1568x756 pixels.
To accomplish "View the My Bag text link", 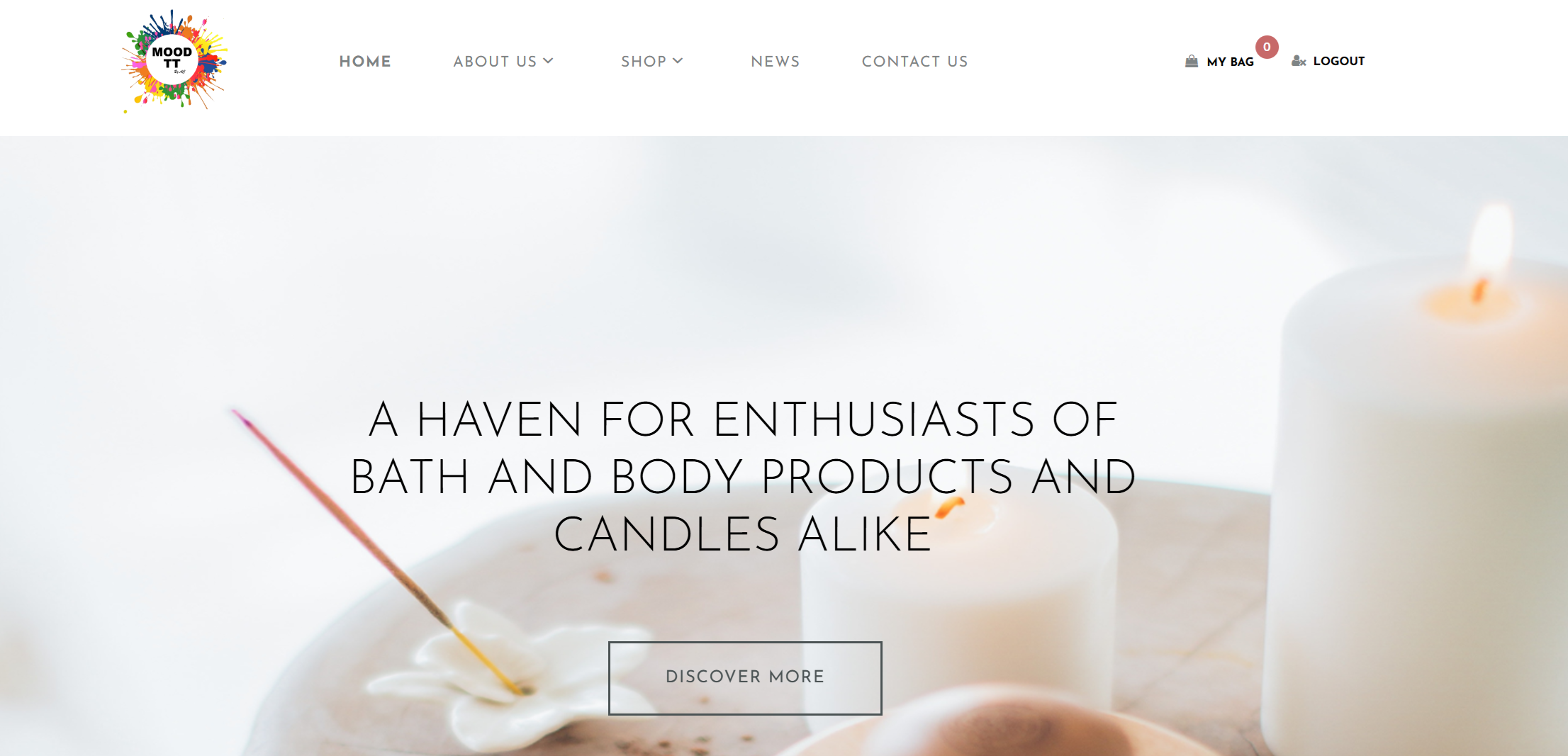I will pos(1231,62).
